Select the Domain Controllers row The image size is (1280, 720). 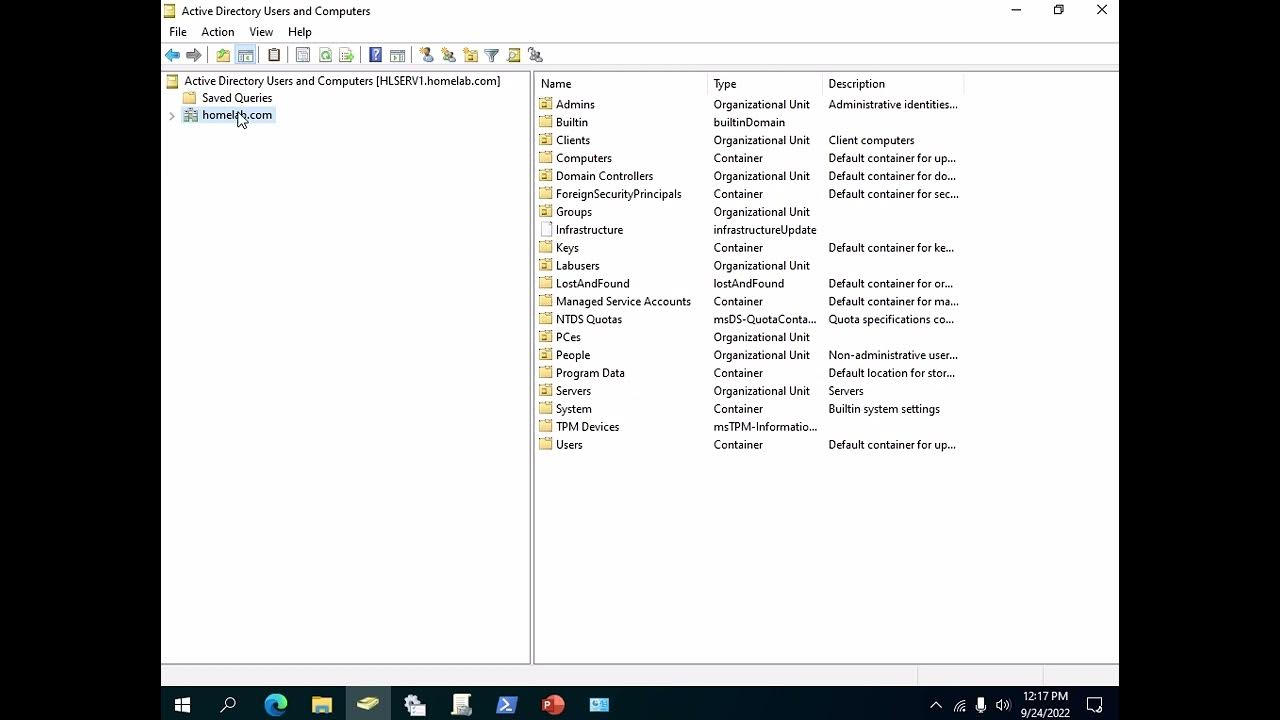[604, 176]
